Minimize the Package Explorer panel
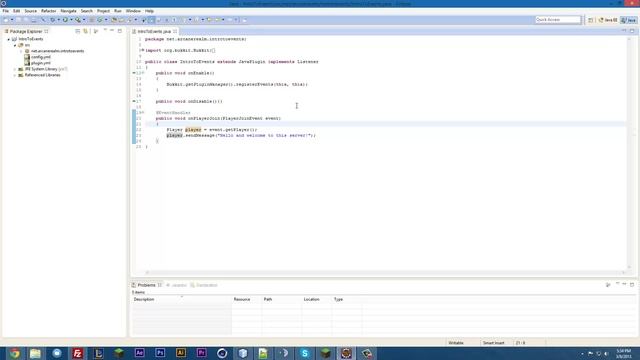The height and width of the screenshot is (360, 640). [x=112, y=31]
